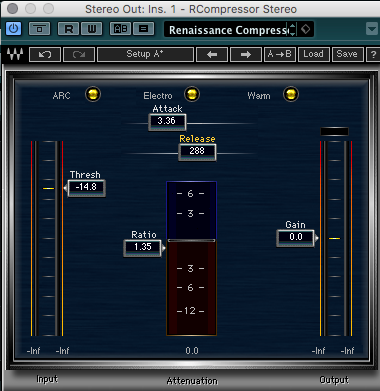380x391 pixels.
Task: Expand the plugin functions menu arrow
Action: [372, 29]
